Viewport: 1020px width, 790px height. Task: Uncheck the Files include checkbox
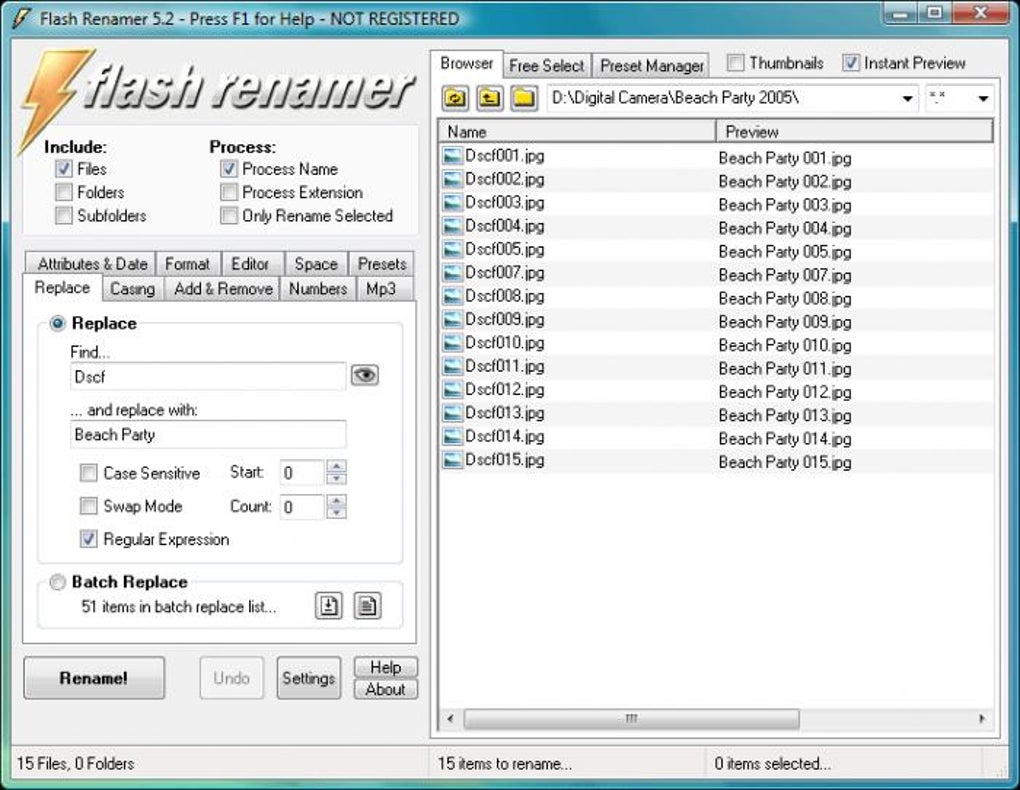coord(64,169)
